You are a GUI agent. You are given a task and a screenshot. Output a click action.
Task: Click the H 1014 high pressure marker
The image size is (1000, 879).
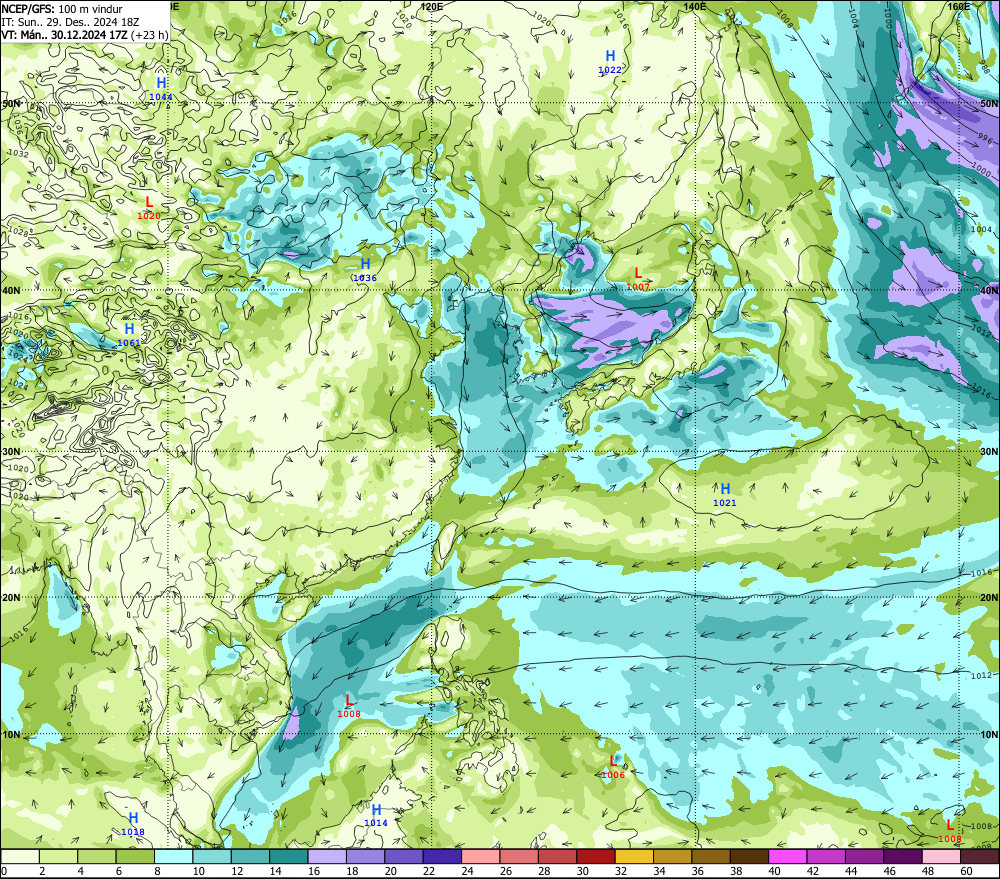376,815
